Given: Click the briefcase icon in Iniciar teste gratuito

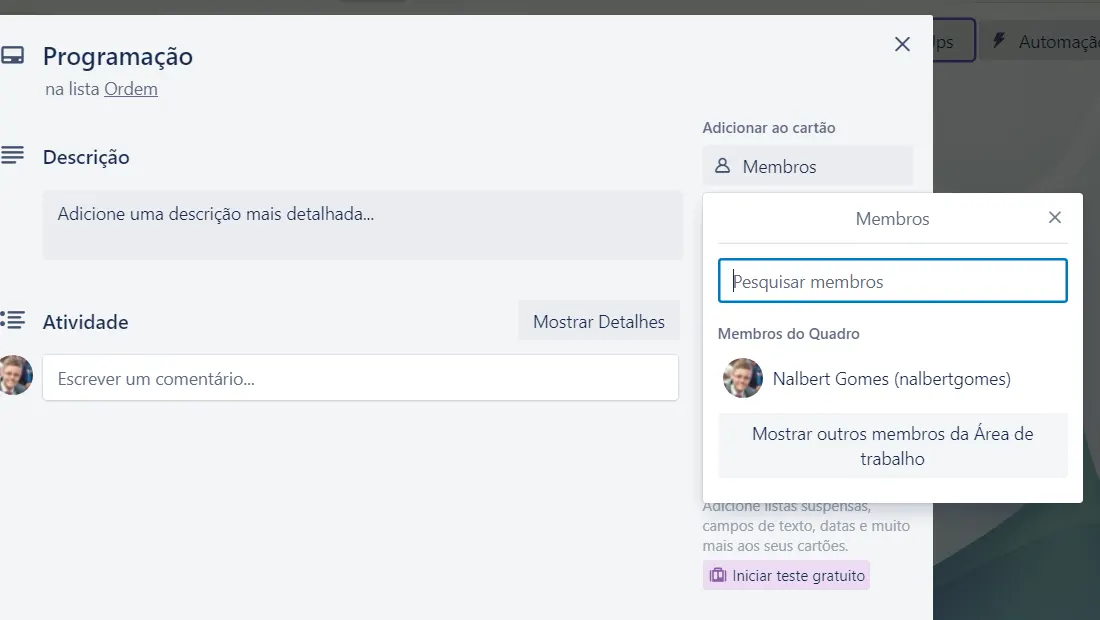Looking at the screenshot, I should 718,575.
